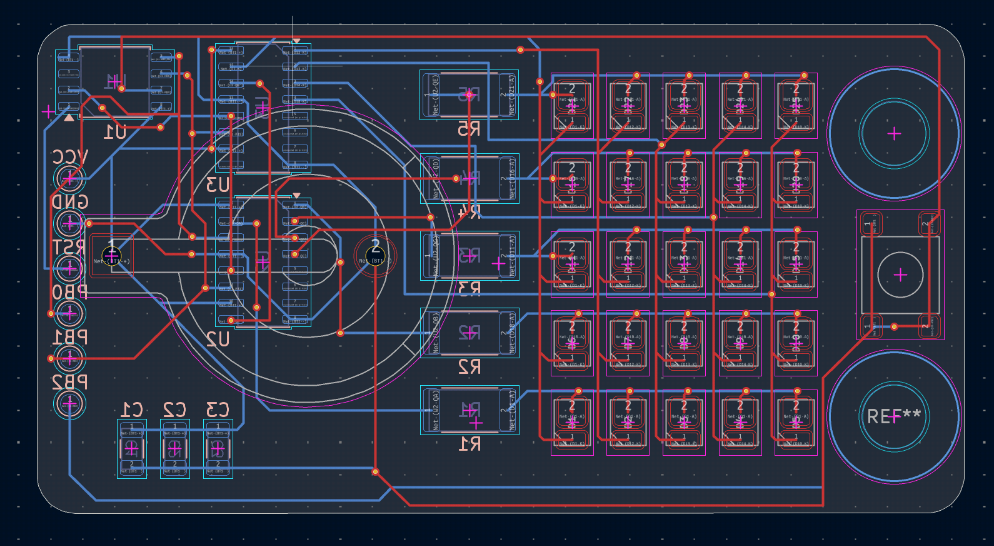Click the PB2 test pad

click(x=70, y=403)
